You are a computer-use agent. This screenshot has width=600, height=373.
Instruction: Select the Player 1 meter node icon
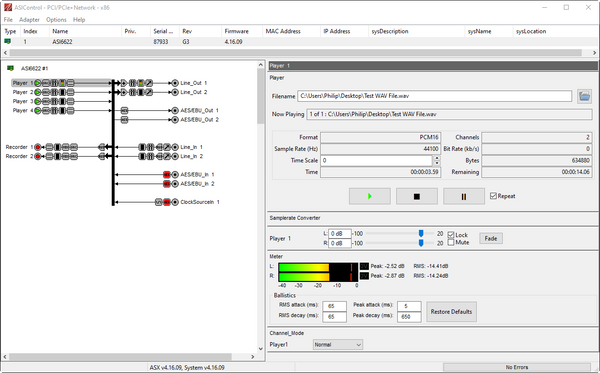coord(62,83)
